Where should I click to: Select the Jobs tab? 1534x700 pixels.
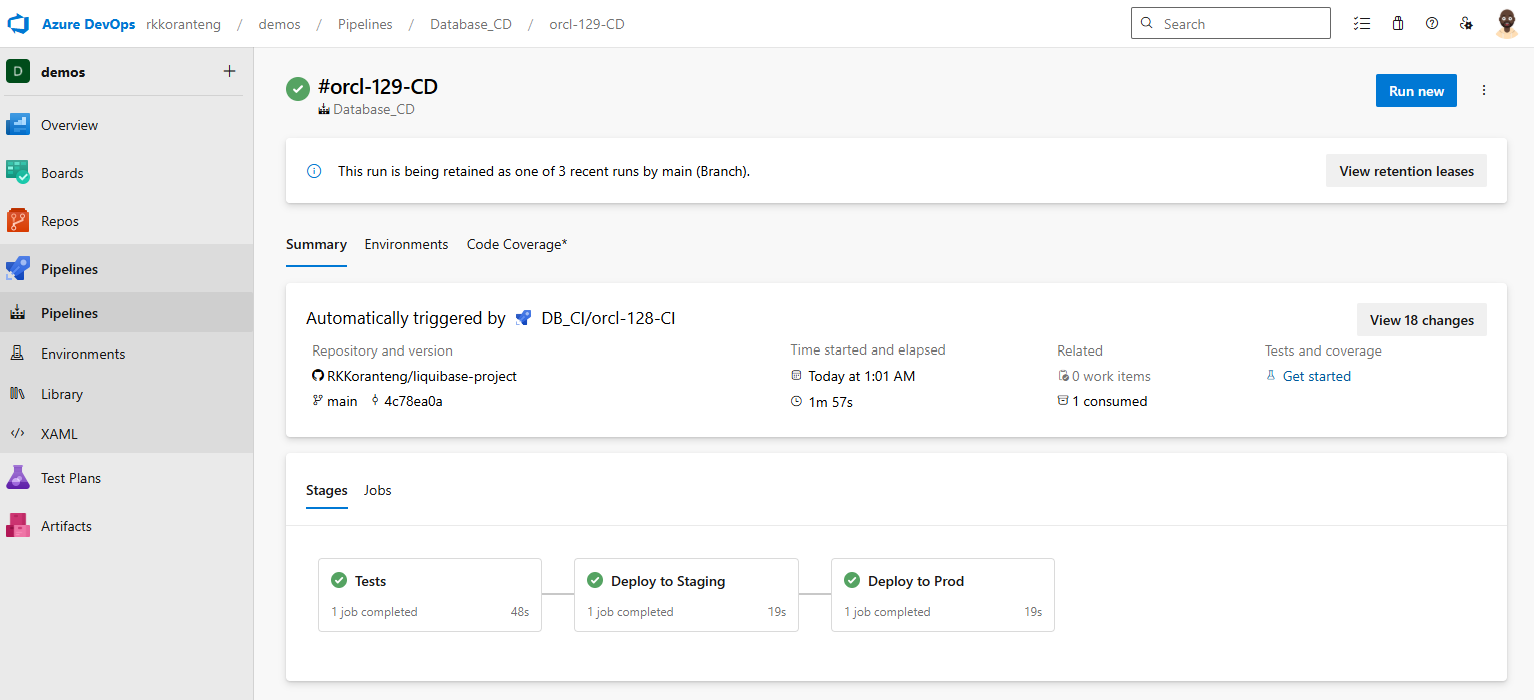(377, 490)
